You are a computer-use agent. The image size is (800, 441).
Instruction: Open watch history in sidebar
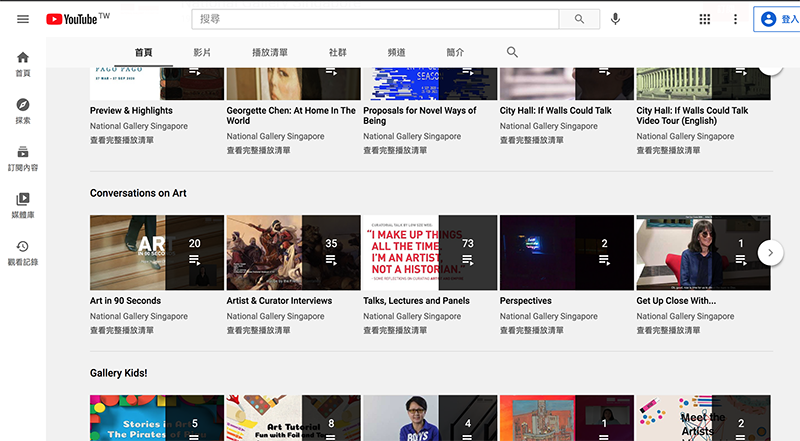pos(23,252)
